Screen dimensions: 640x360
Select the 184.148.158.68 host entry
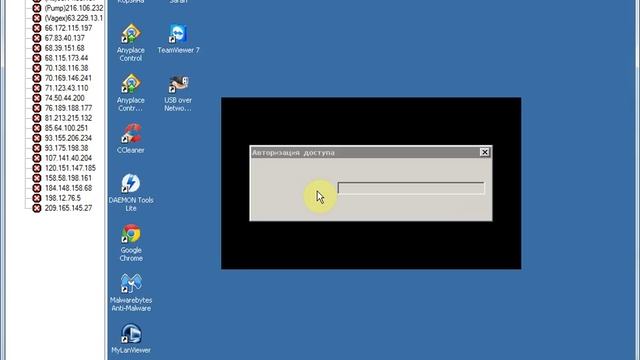click(68, 188)
